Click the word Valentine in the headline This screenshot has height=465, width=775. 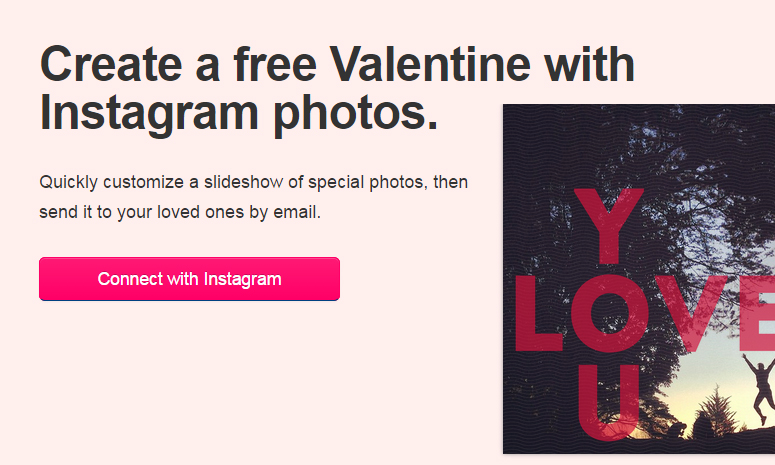tap(430, 64)
